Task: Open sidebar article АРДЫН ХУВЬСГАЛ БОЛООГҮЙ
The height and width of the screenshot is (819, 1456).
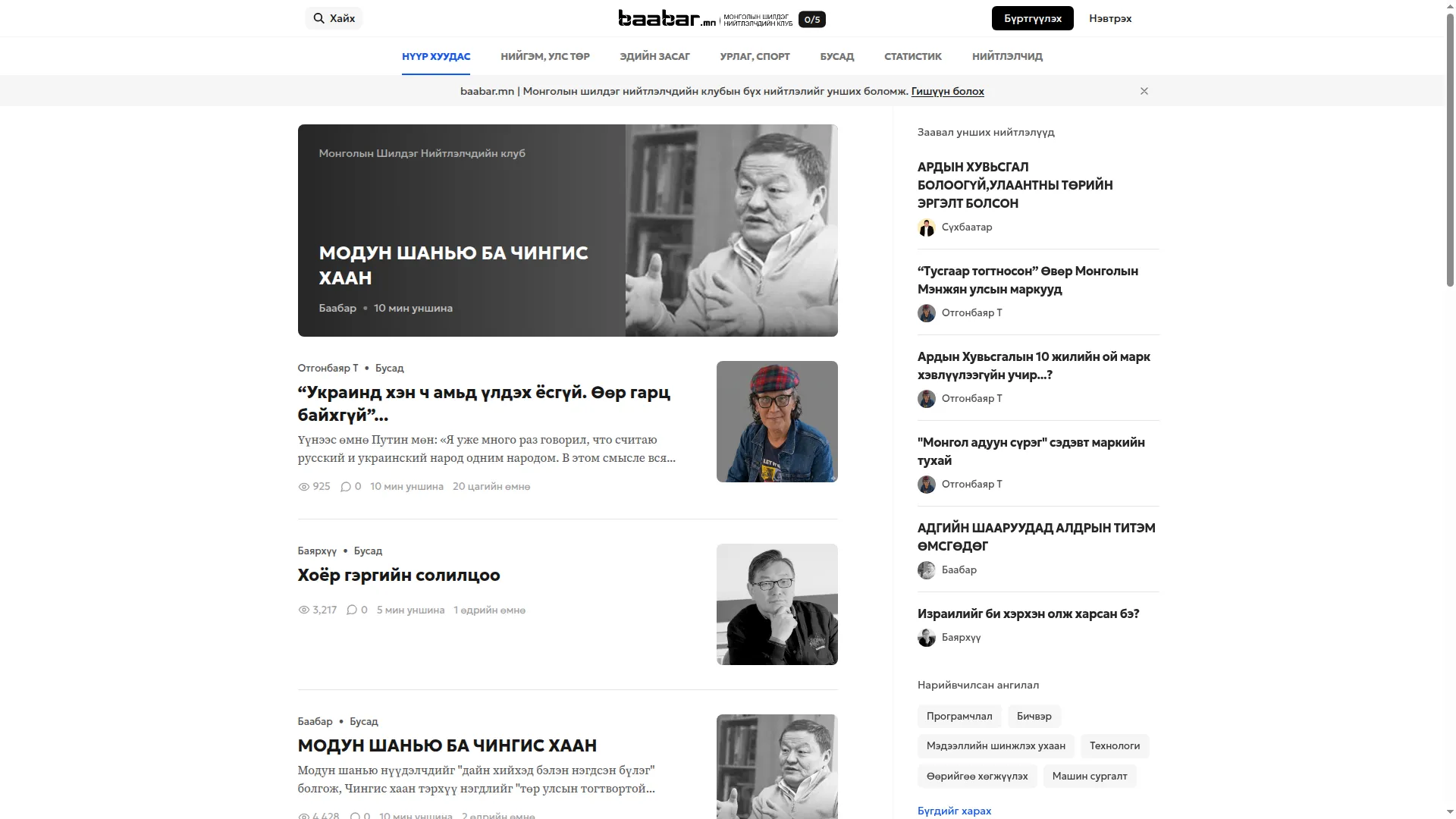Action: coord(1015,185)
